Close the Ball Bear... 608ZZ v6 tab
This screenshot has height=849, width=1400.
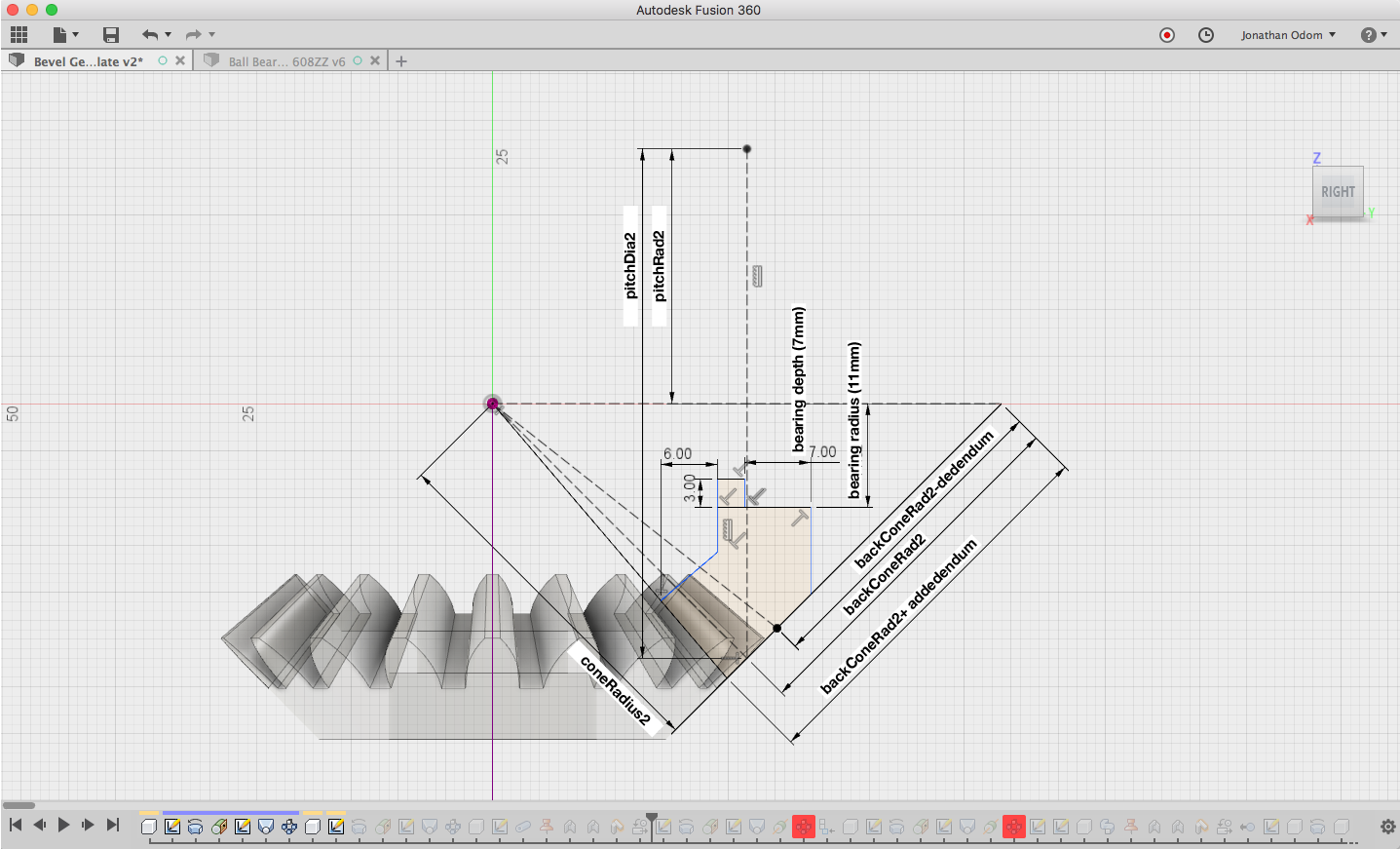(375, 60)
